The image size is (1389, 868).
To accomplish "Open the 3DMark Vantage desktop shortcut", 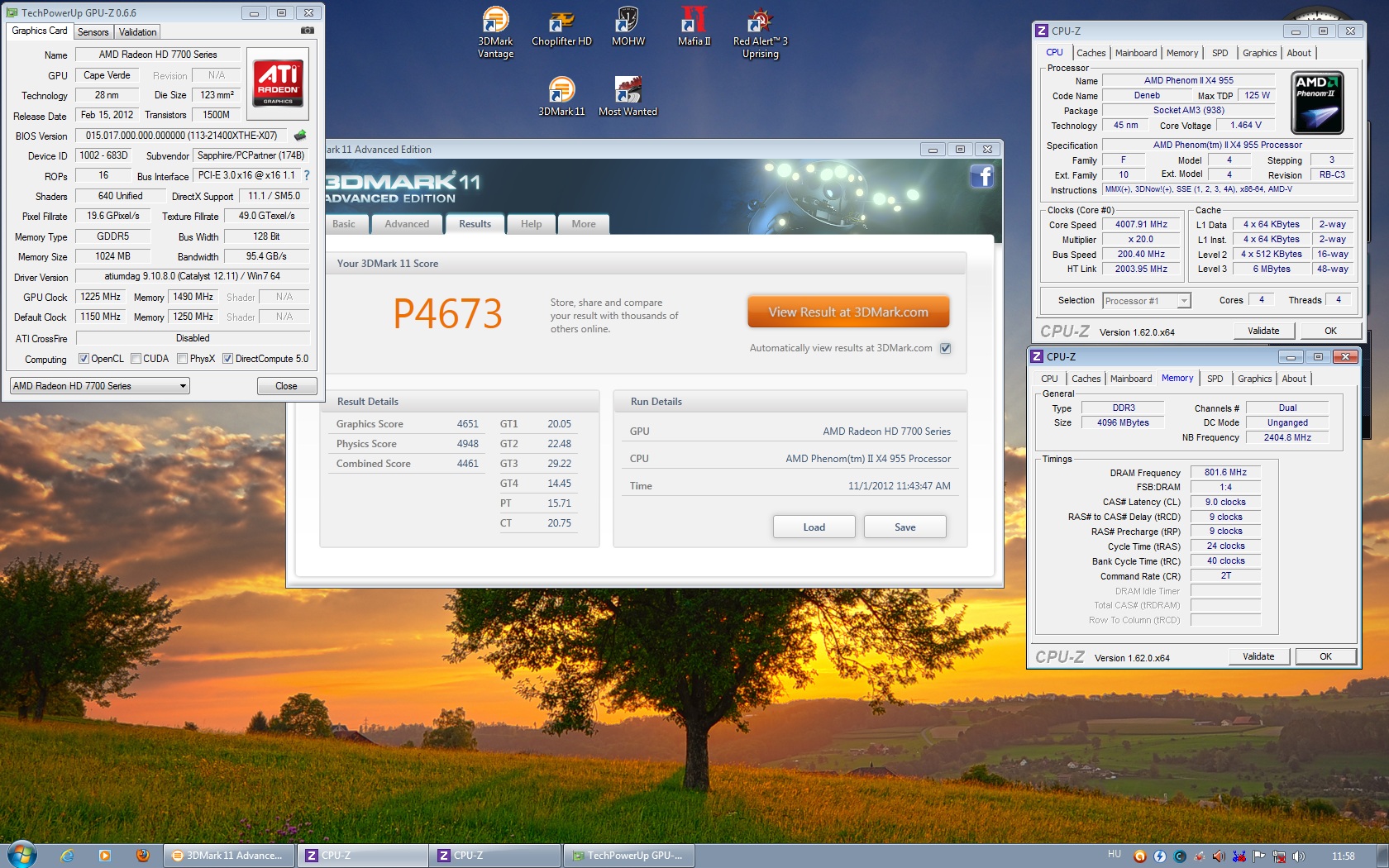I will click(495, 33).
